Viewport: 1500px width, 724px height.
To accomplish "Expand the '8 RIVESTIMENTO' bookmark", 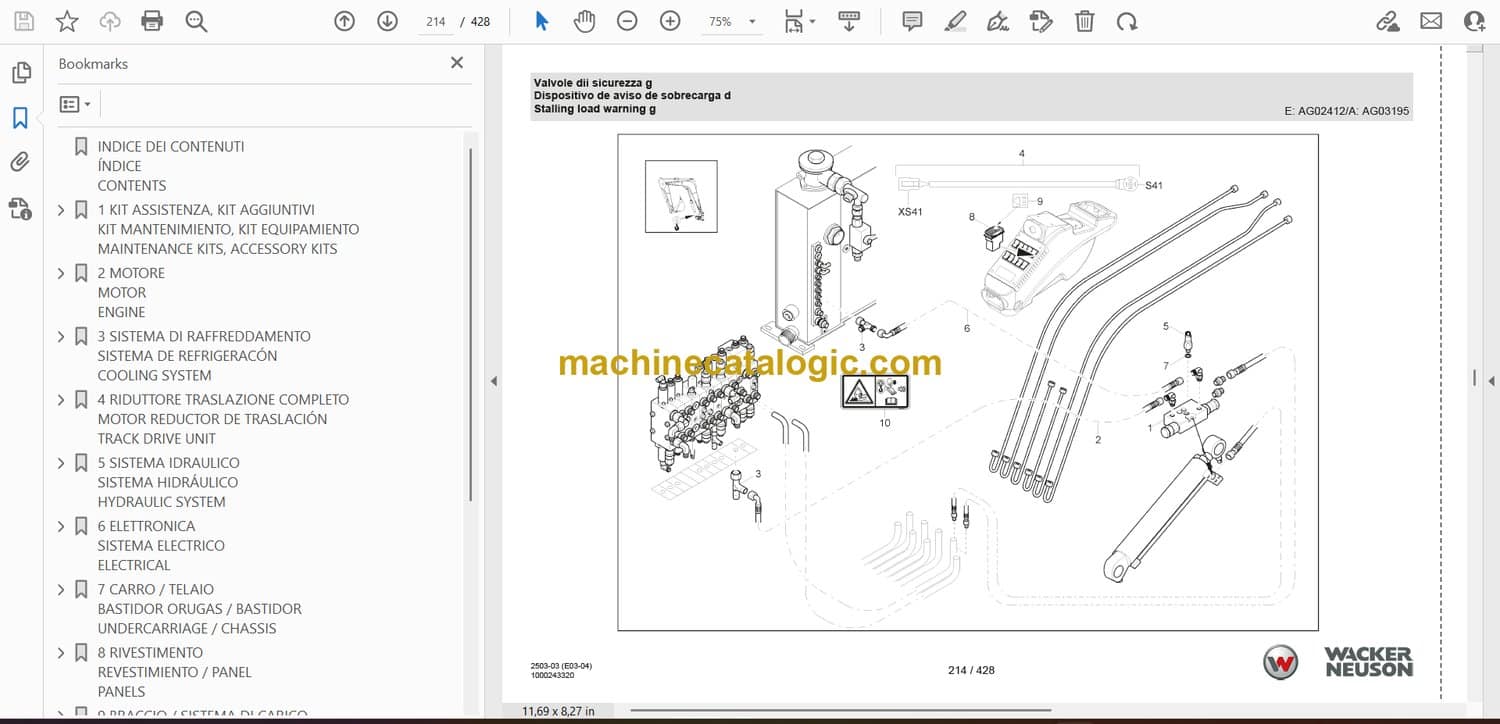I will coord(61,653).
